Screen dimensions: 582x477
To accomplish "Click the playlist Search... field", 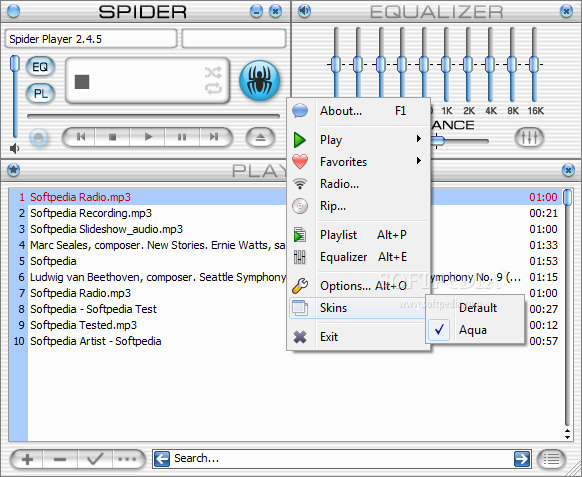I will click(341, 459).
